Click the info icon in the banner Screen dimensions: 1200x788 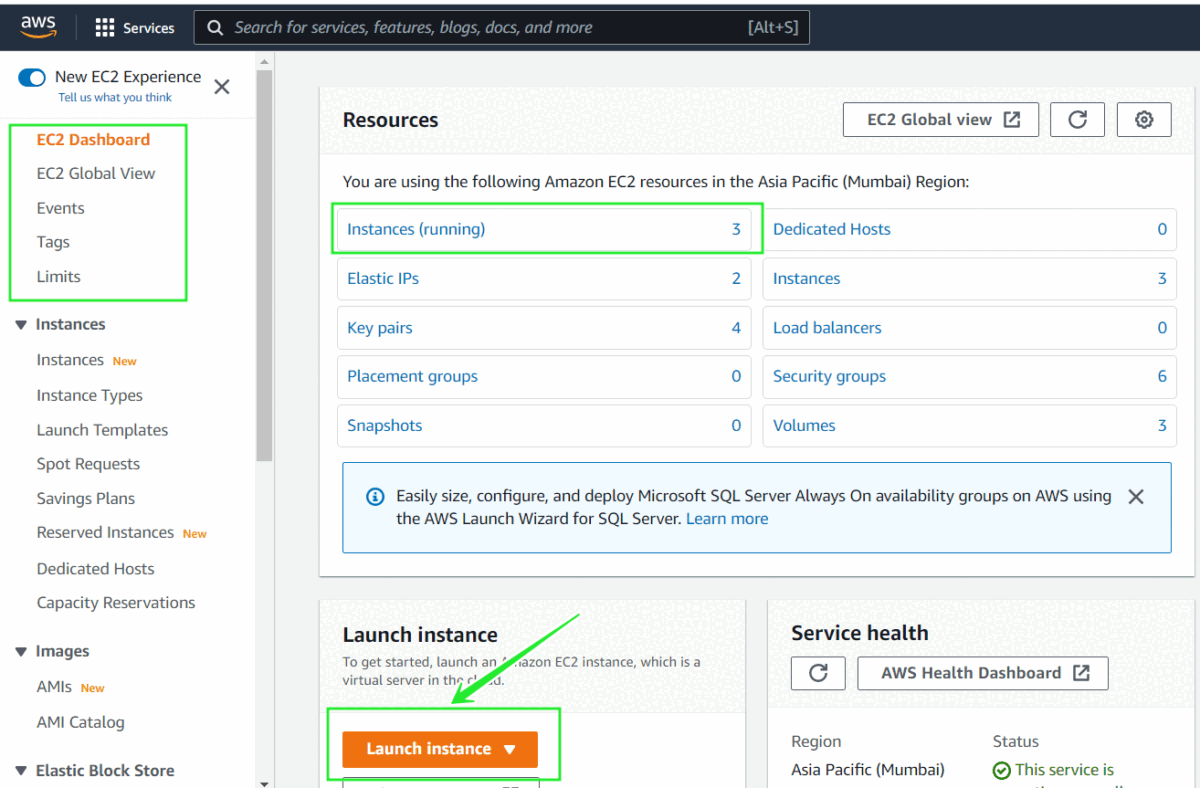tap(375, 497)
